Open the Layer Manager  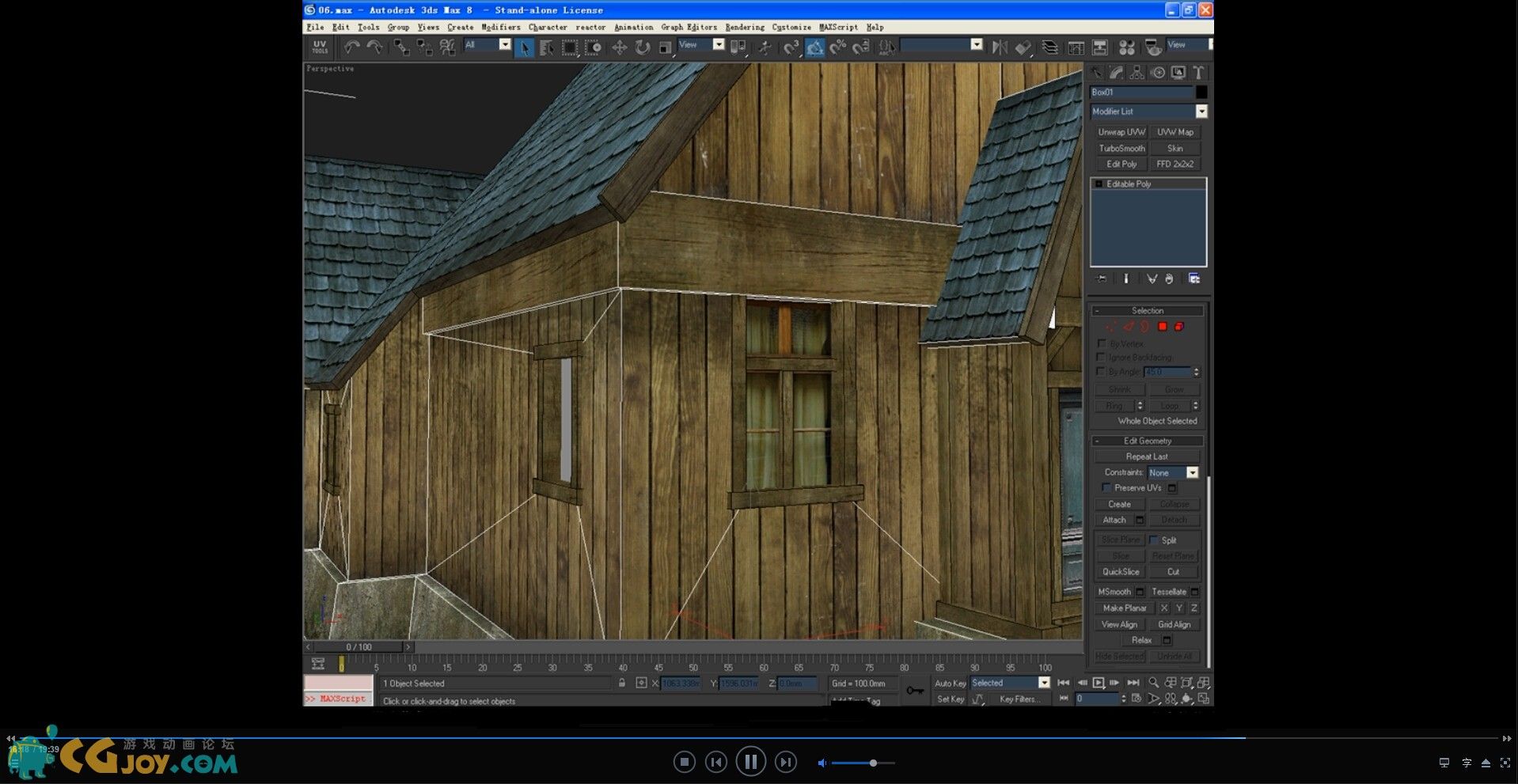tap(1050, 47)
